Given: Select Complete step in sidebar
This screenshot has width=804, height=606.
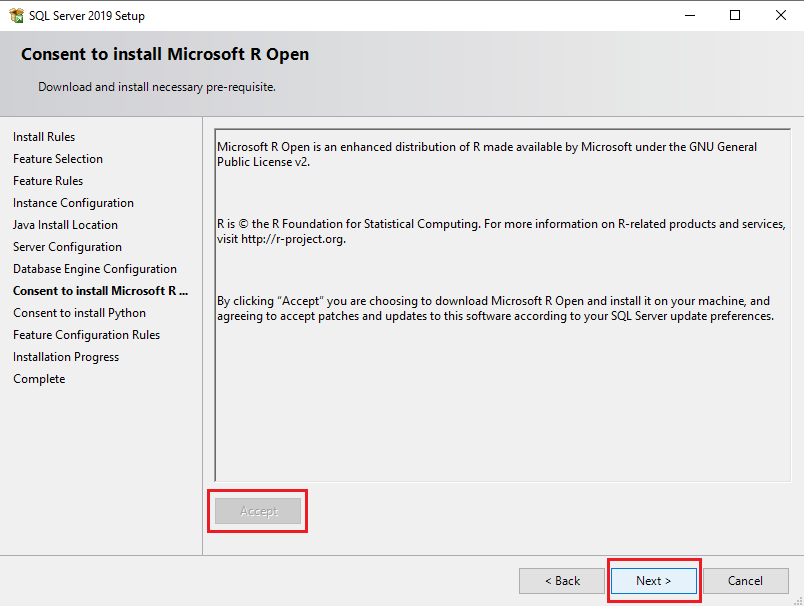Looking at the screenshot, I should coord(39,379).
